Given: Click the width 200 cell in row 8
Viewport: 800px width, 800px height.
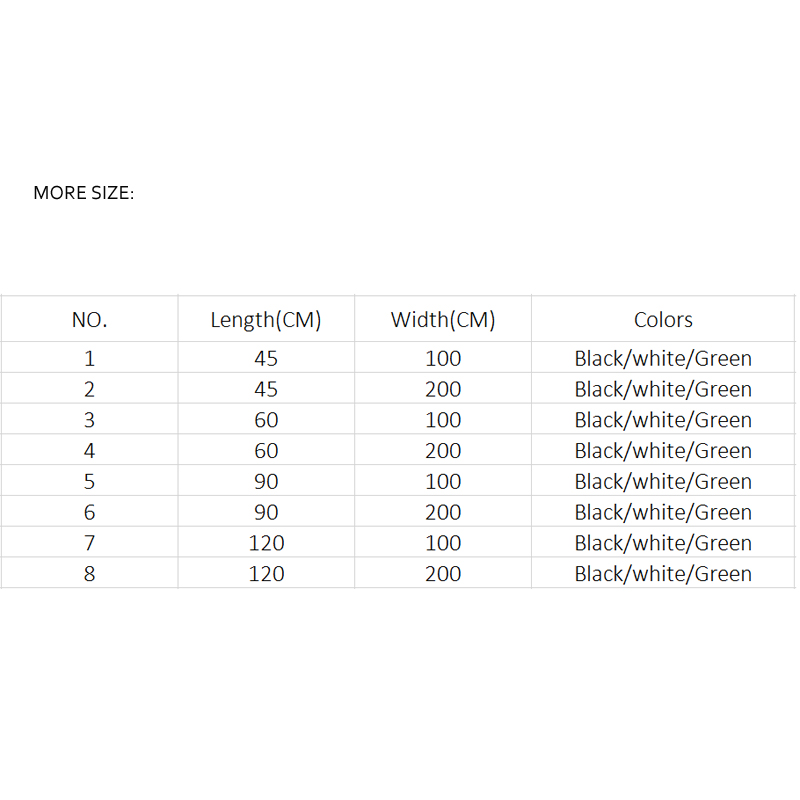Looking at the screenshot, I should [x=443, y=573].
